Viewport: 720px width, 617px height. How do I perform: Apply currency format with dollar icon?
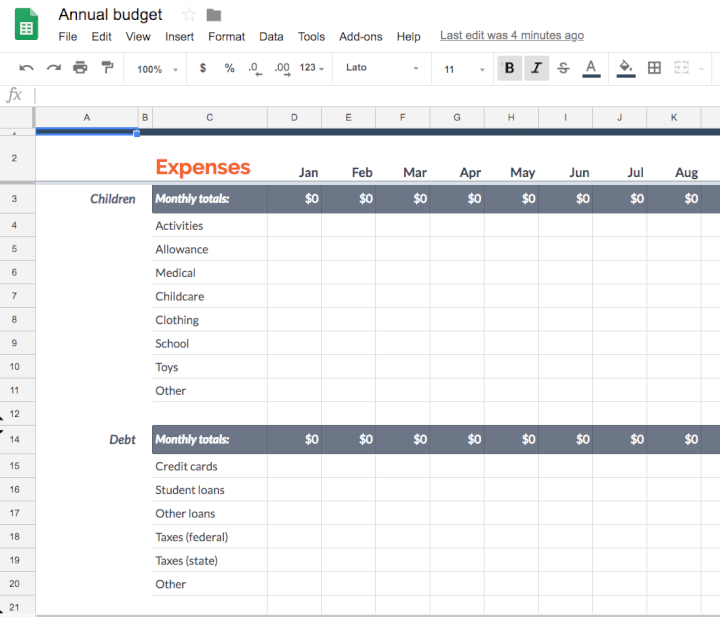point(203,68)
